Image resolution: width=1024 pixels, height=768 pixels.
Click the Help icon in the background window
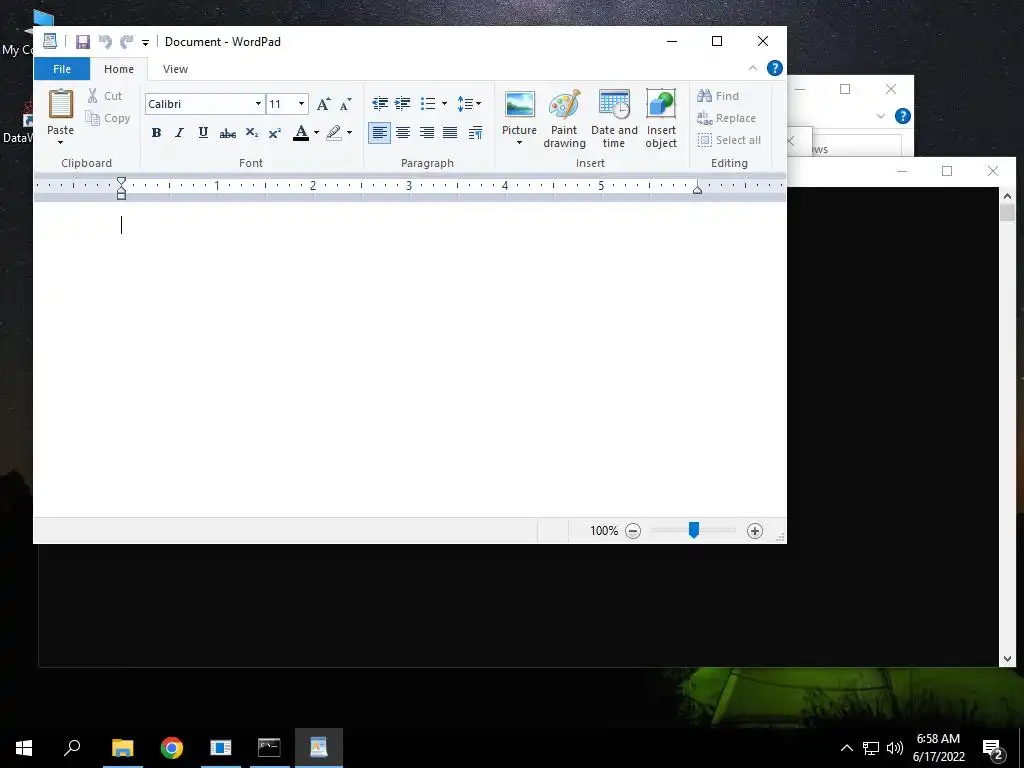click(x=903, y=116)
